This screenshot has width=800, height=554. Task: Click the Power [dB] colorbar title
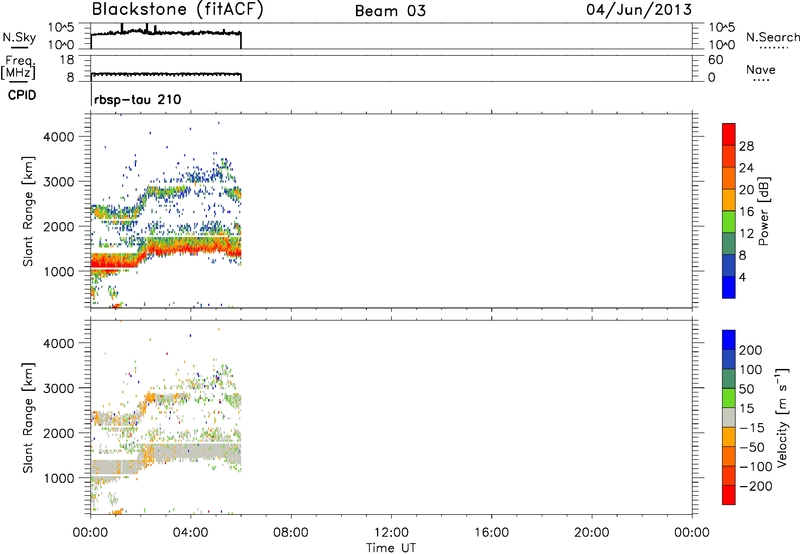coord(763,211)
